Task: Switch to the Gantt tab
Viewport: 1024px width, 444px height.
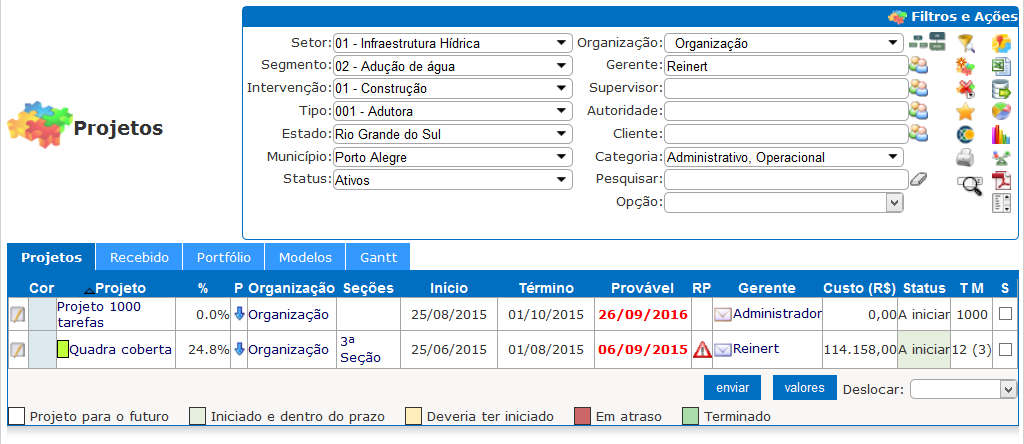Action: [378, 257]
